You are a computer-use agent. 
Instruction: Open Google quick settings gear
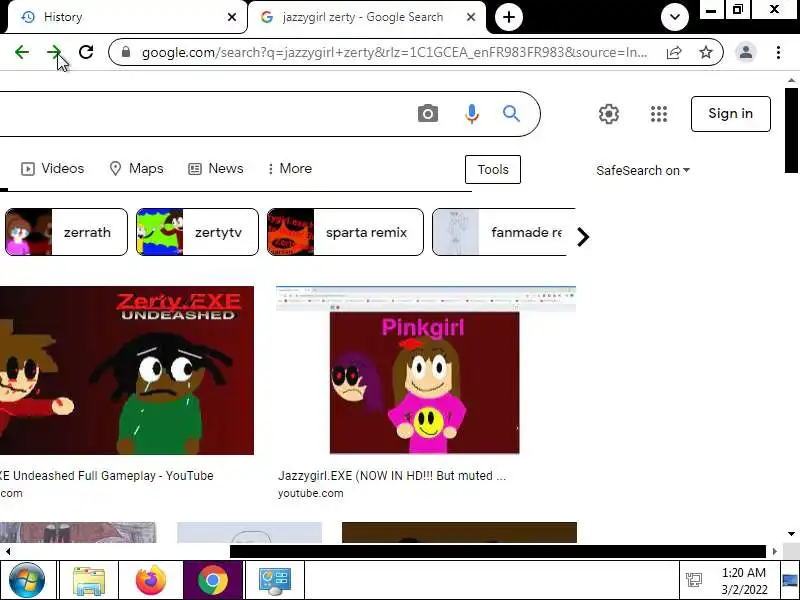pyautogui.click(x=609, y=114)
